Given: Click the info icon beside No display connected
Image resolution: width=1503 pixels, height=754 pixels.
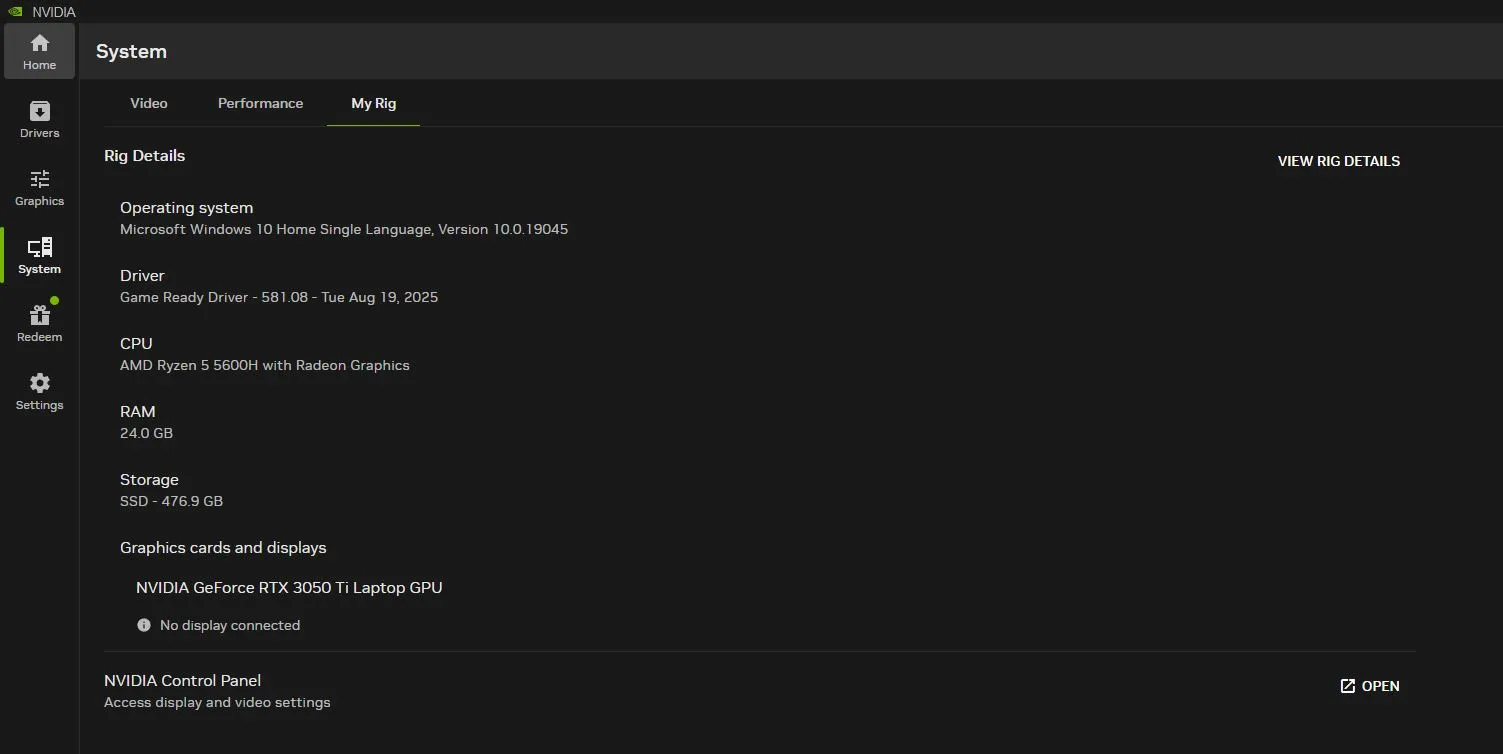Looking at the screenshot, I should (x=144, y=625).
